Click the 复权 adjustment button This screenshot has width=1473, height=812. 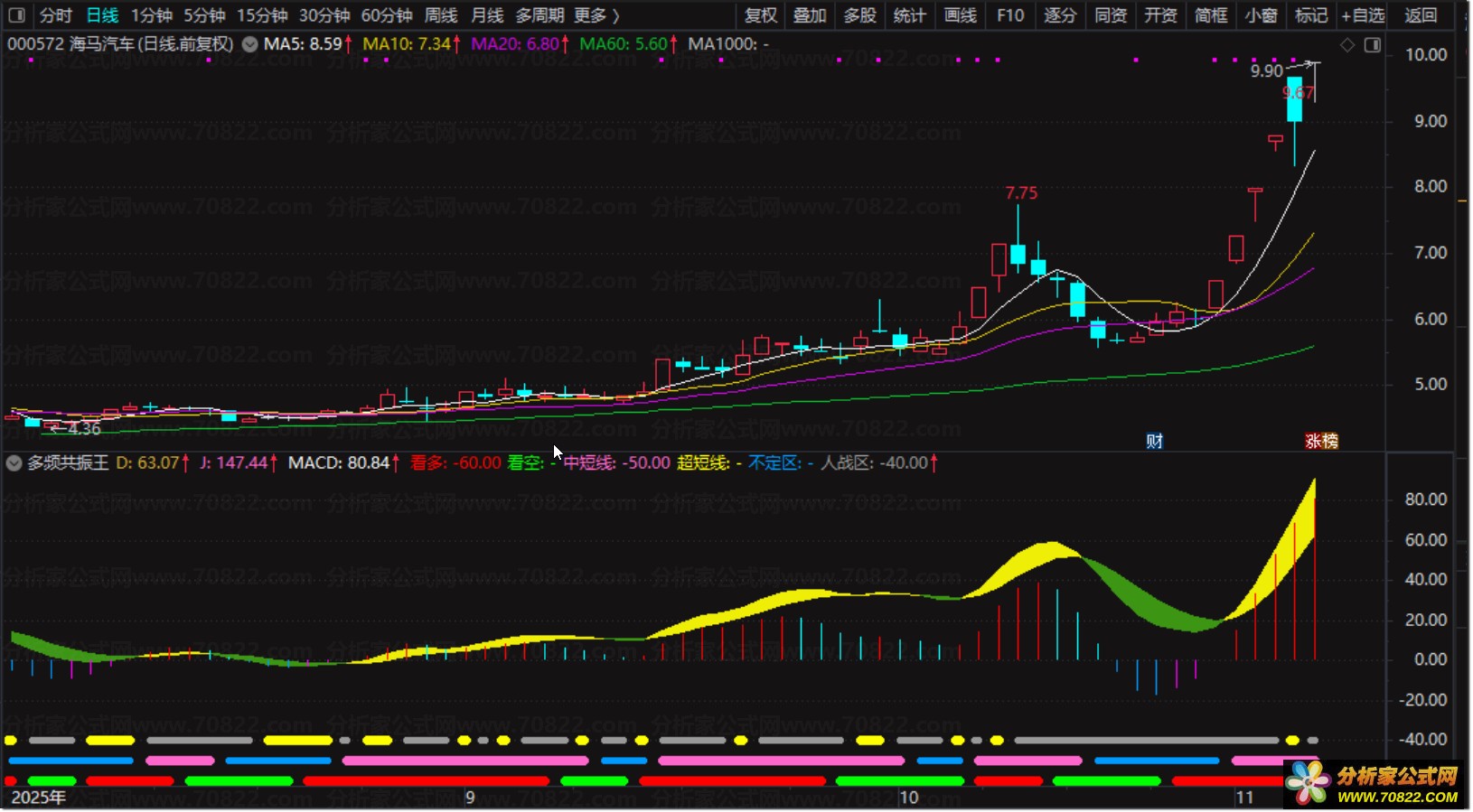pos(760,15)
